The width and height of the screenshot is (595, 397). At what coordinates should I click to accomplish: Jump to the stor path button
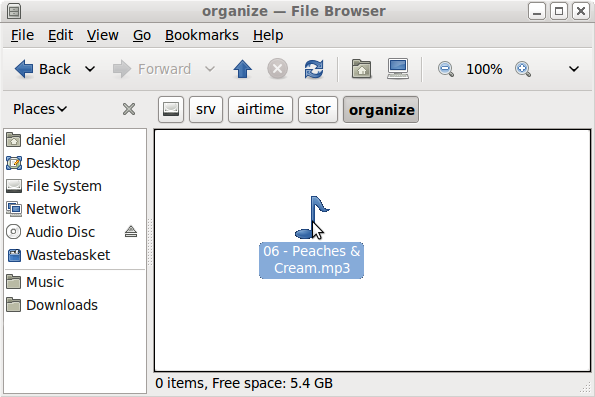pyautogui.click(x=318, y=110)
